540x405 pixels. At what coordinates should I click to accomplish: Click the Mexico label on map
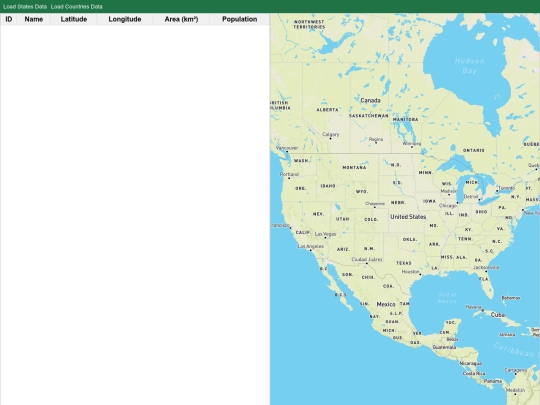tap(386, 304)
